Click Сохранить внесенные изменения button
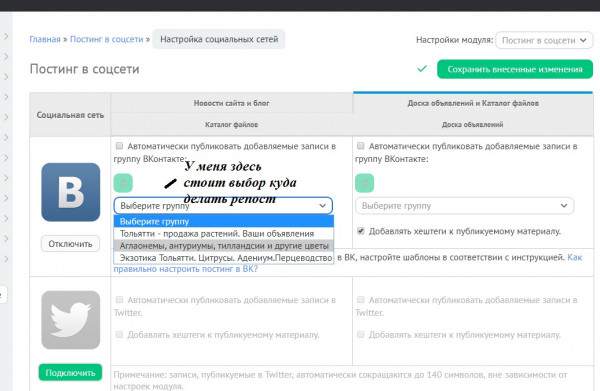The height and width of the screenshot is (391, 600). tap(515, 69)
